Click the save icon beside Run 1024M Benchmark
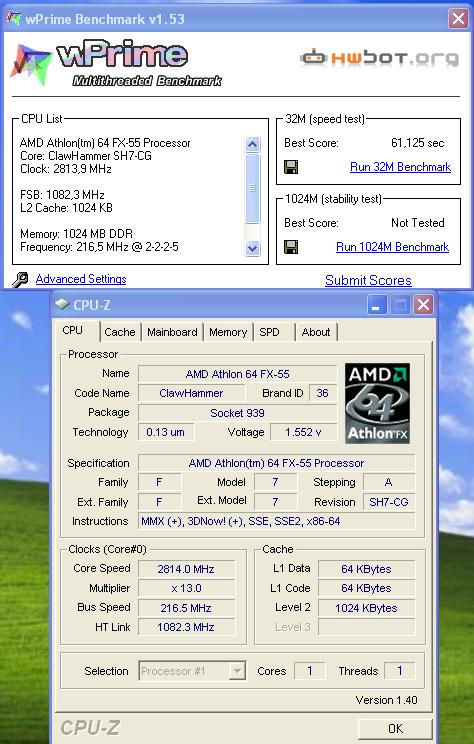474x744 pixels. point(291,247)
